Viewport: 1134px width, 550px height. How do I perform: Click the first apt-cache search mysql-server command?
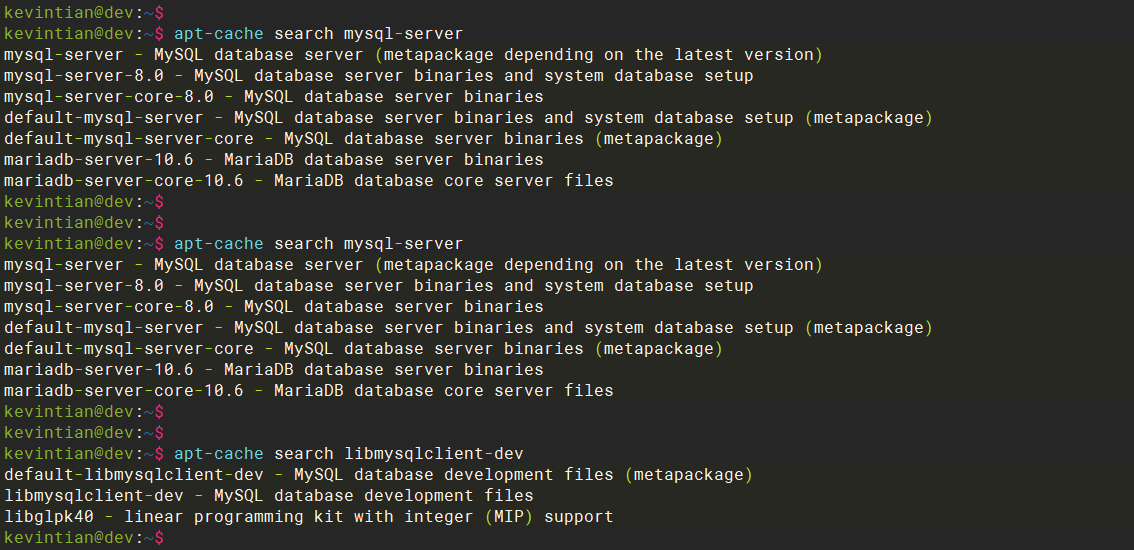pos(318,34)
